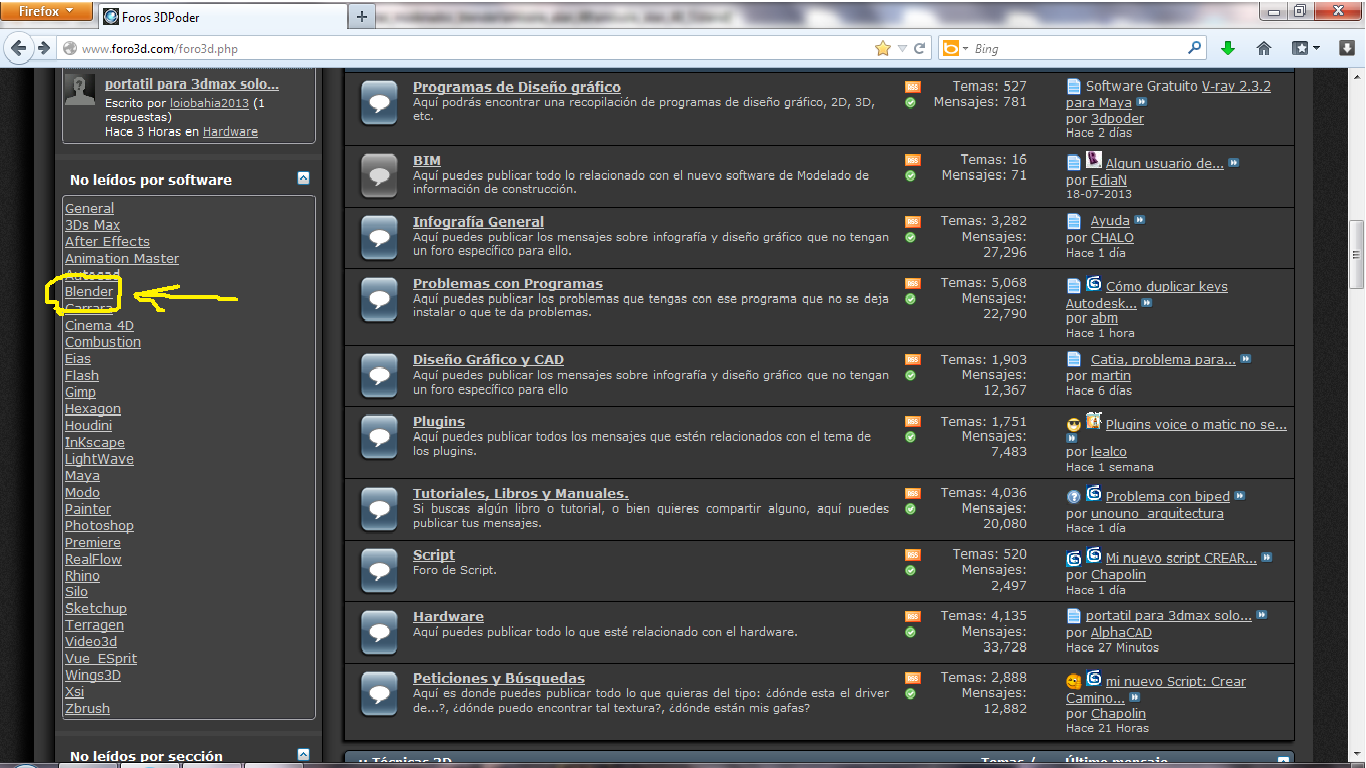The image size is (1366, 768).
Task: Open the RSS feed icon in the BIM row
Action: (x=912, y=160)
